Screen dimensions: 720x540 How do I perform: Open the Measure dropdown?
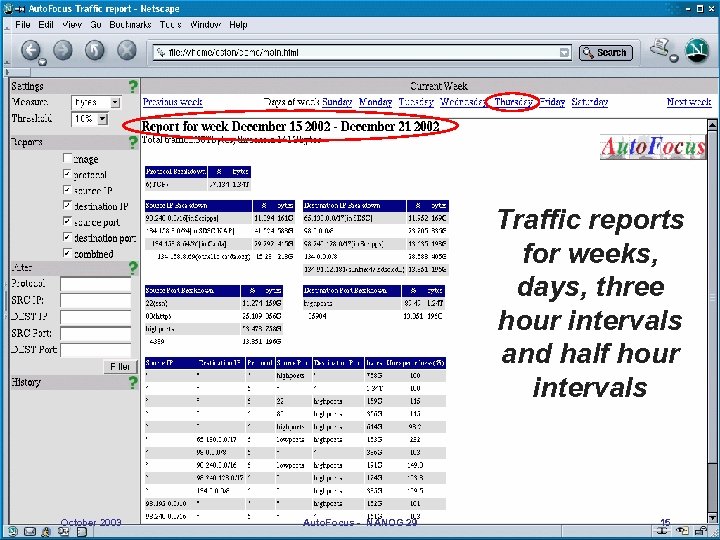[96, 102]
